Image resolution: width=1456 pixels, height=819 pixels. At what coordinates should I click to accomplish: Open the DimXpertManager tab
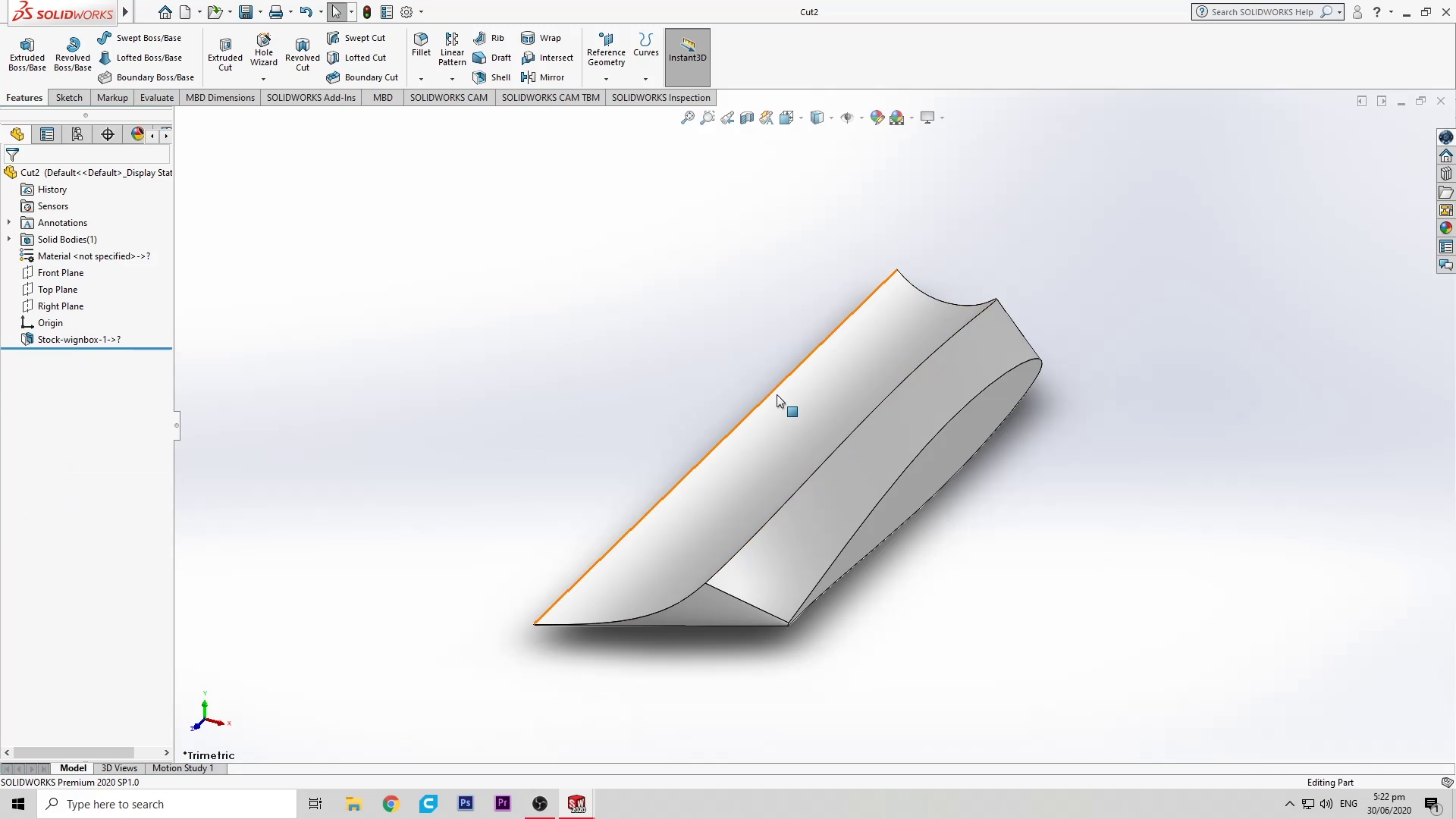click(108, 134)
